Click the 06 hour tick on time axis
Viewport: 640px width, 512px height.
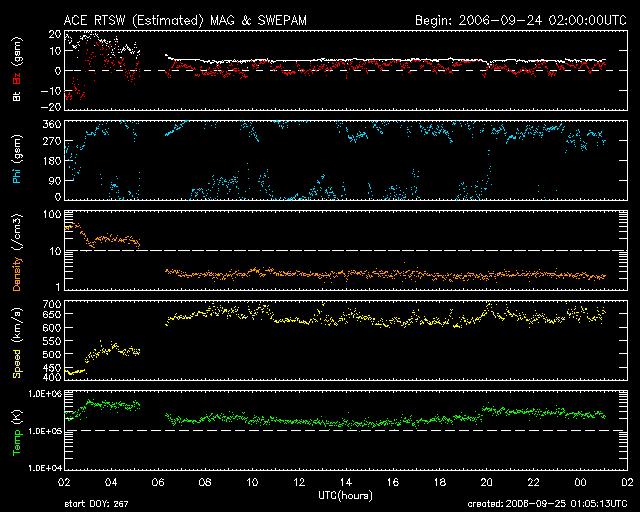click(x=157, y=482)
